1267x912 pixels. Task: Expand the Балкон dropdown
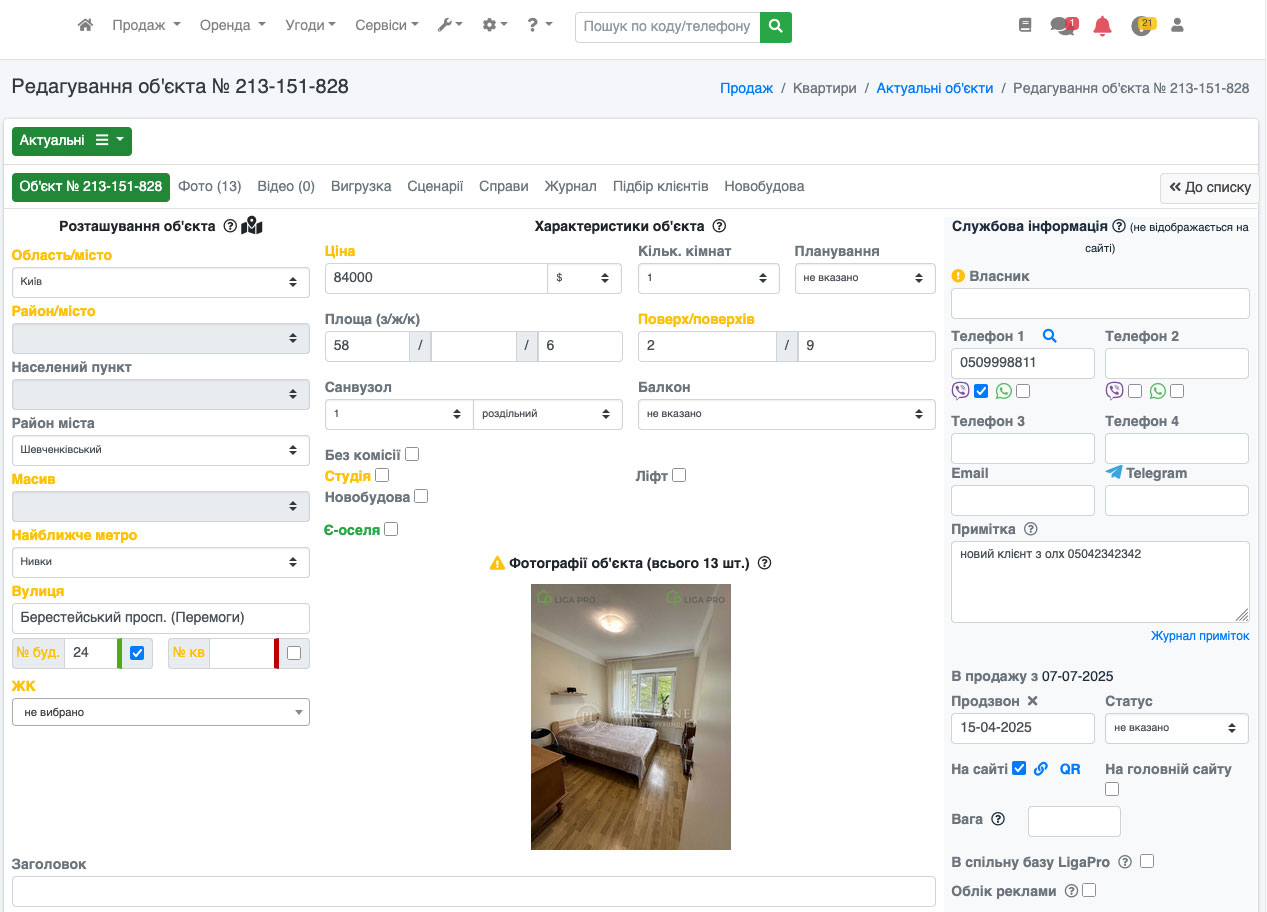pyautogui.click(x=786, y=414)
